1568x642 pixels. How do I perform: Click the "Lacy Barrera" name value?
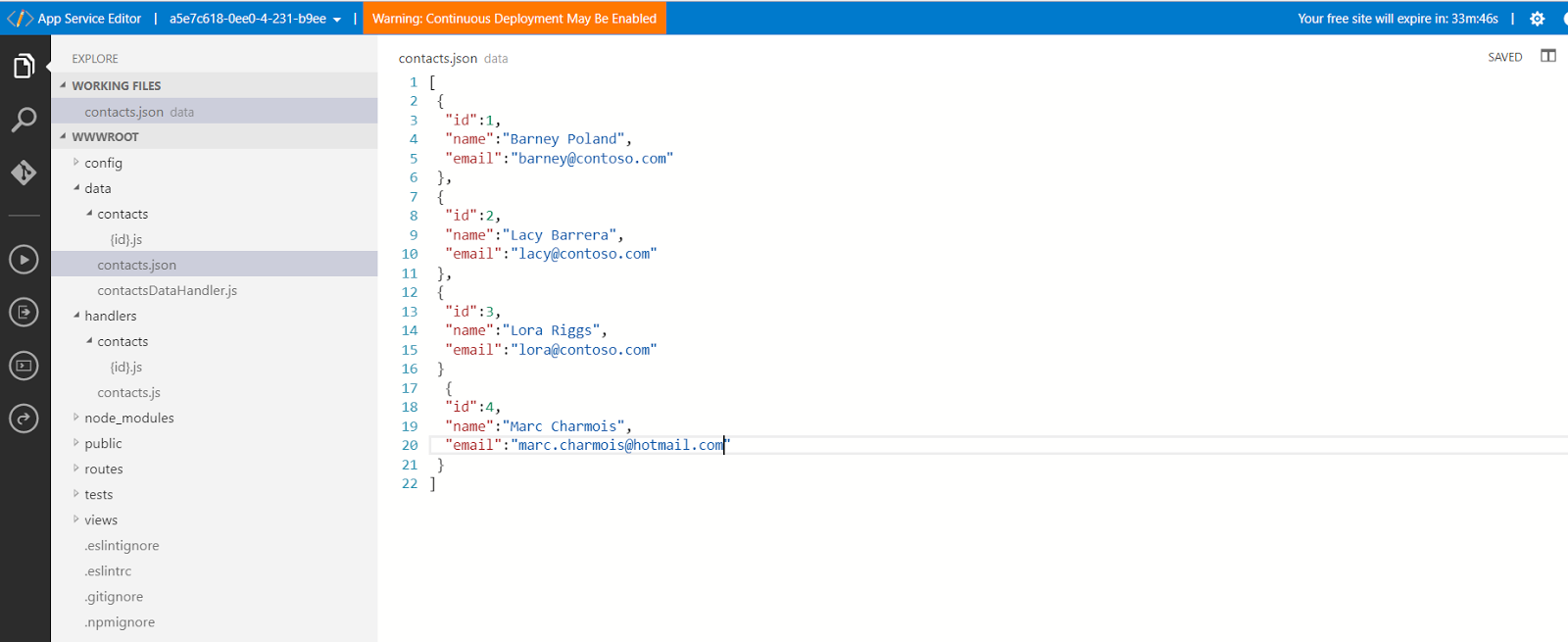click(x=560, y=235)
